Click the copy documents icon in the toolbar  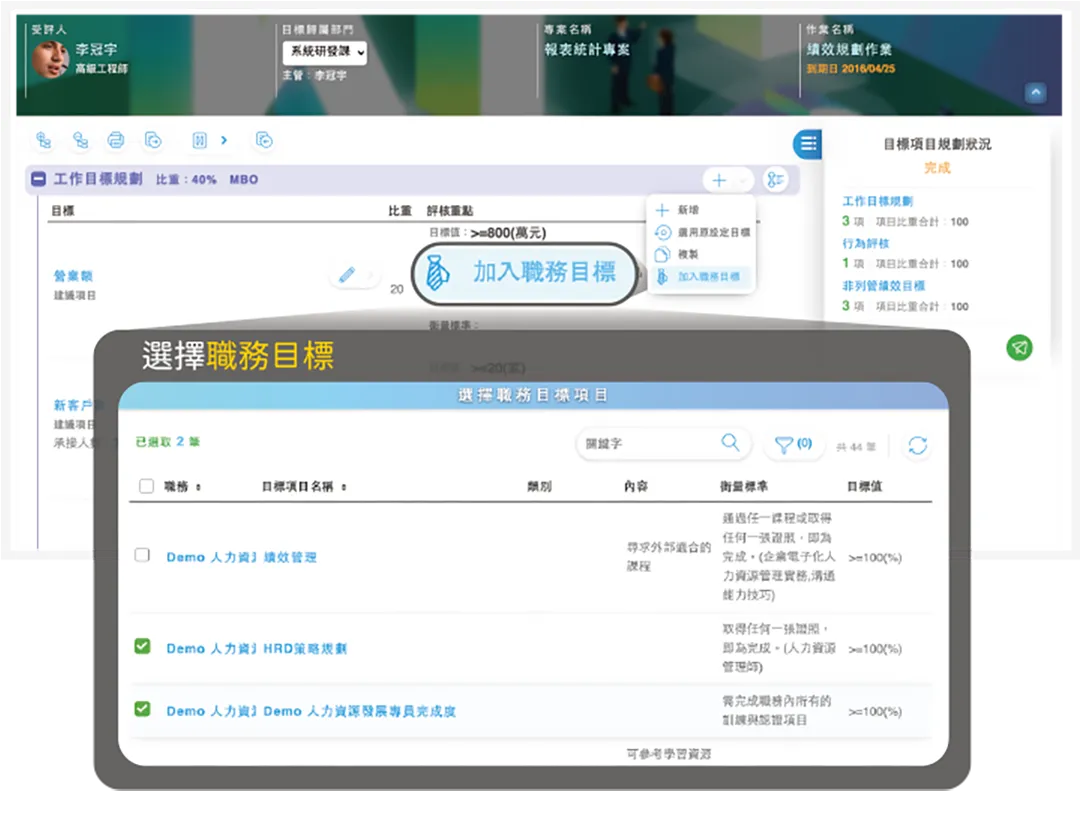click(152, 141)
